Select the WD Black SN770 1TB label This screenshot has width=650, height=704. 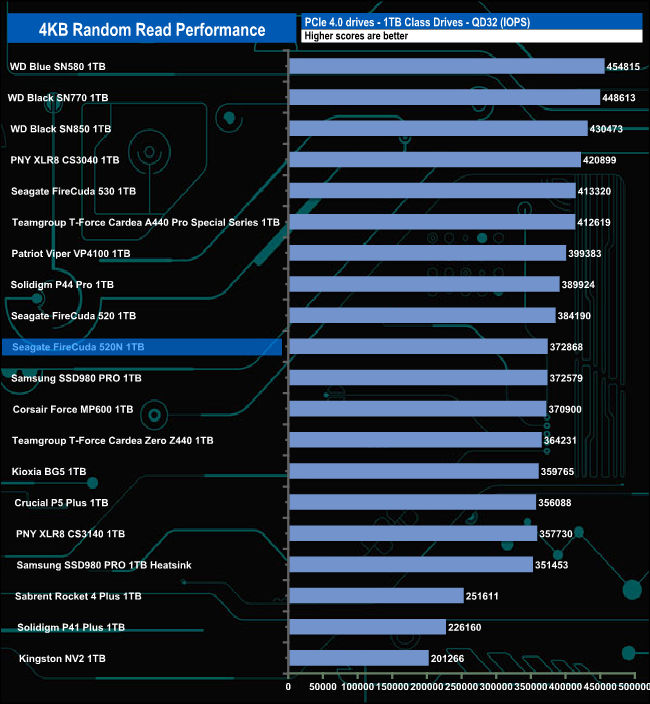coord(58,97)
